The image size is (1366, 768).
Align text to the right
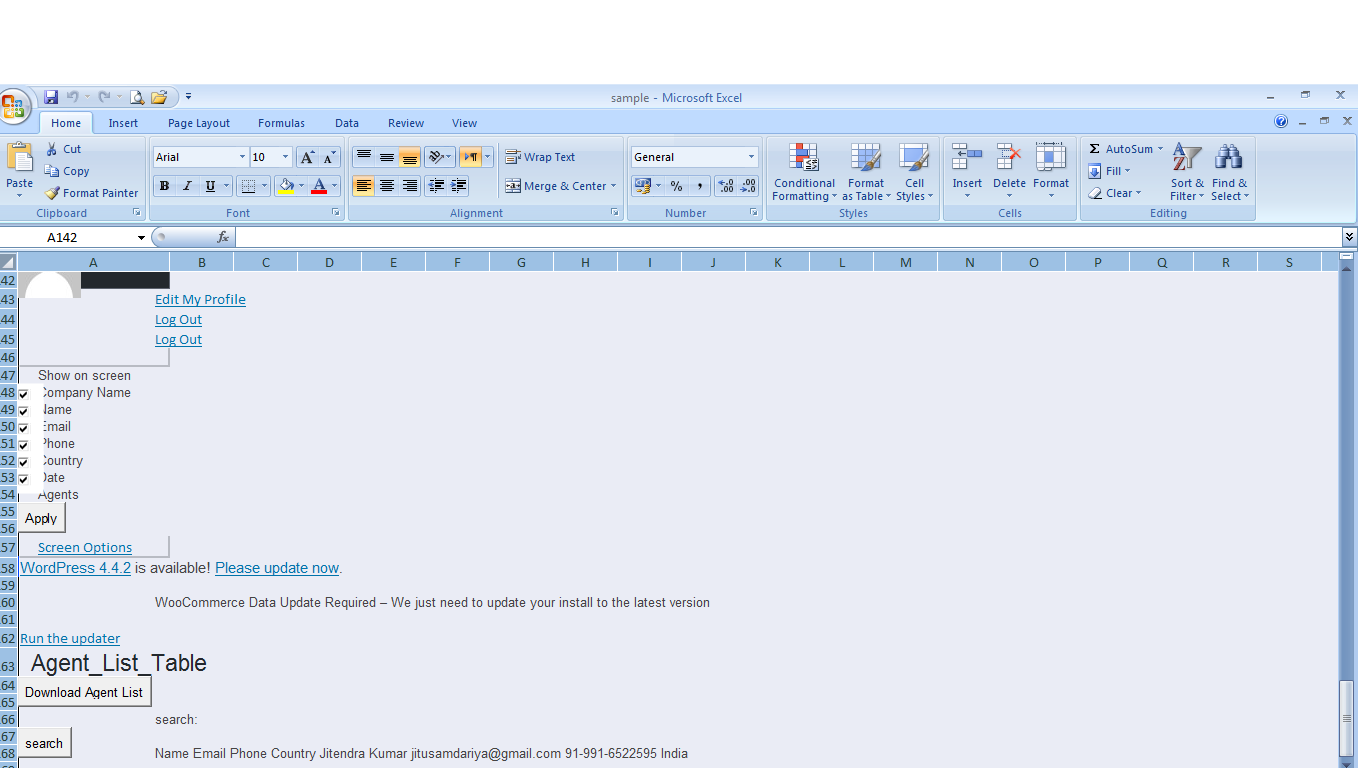tap(409, 186)
